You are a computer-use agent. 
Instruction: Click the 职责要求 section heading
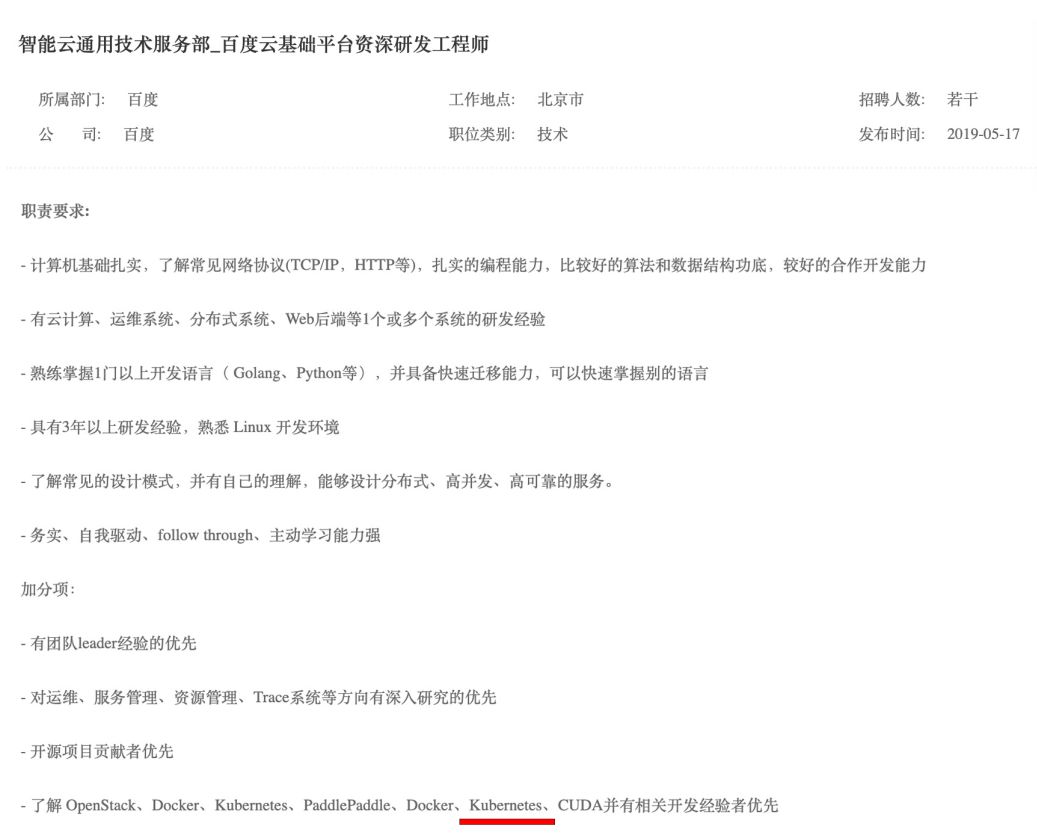(x=56, y=211)
